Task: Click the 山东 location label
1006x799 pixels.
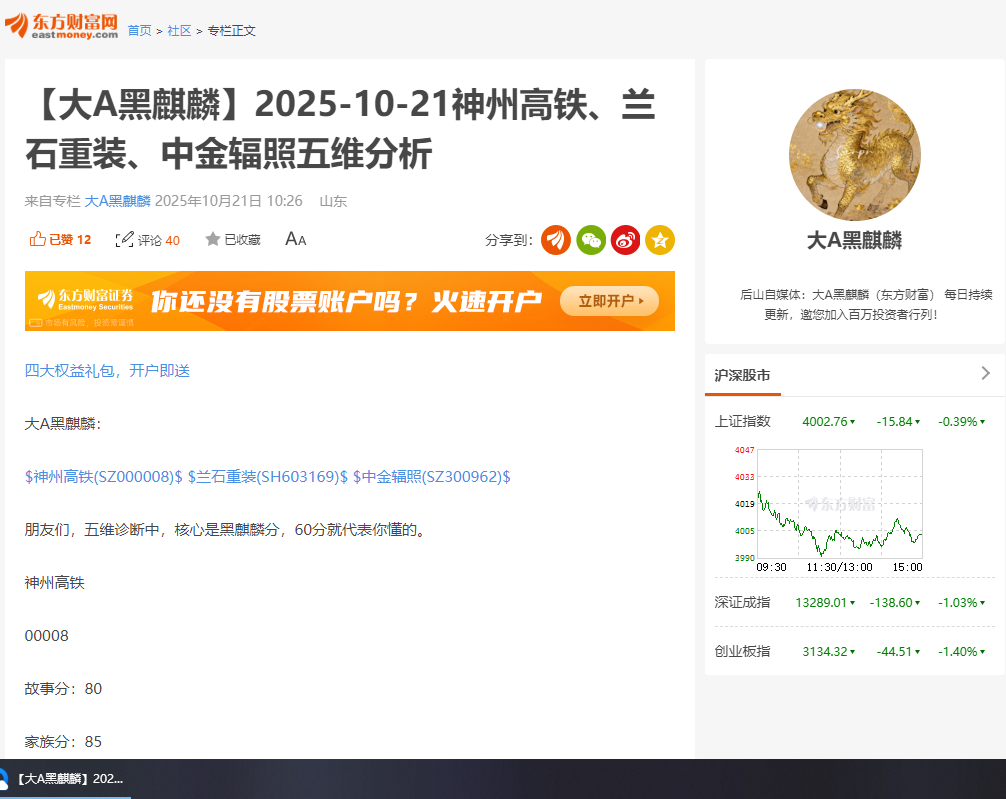Action: 333,201
